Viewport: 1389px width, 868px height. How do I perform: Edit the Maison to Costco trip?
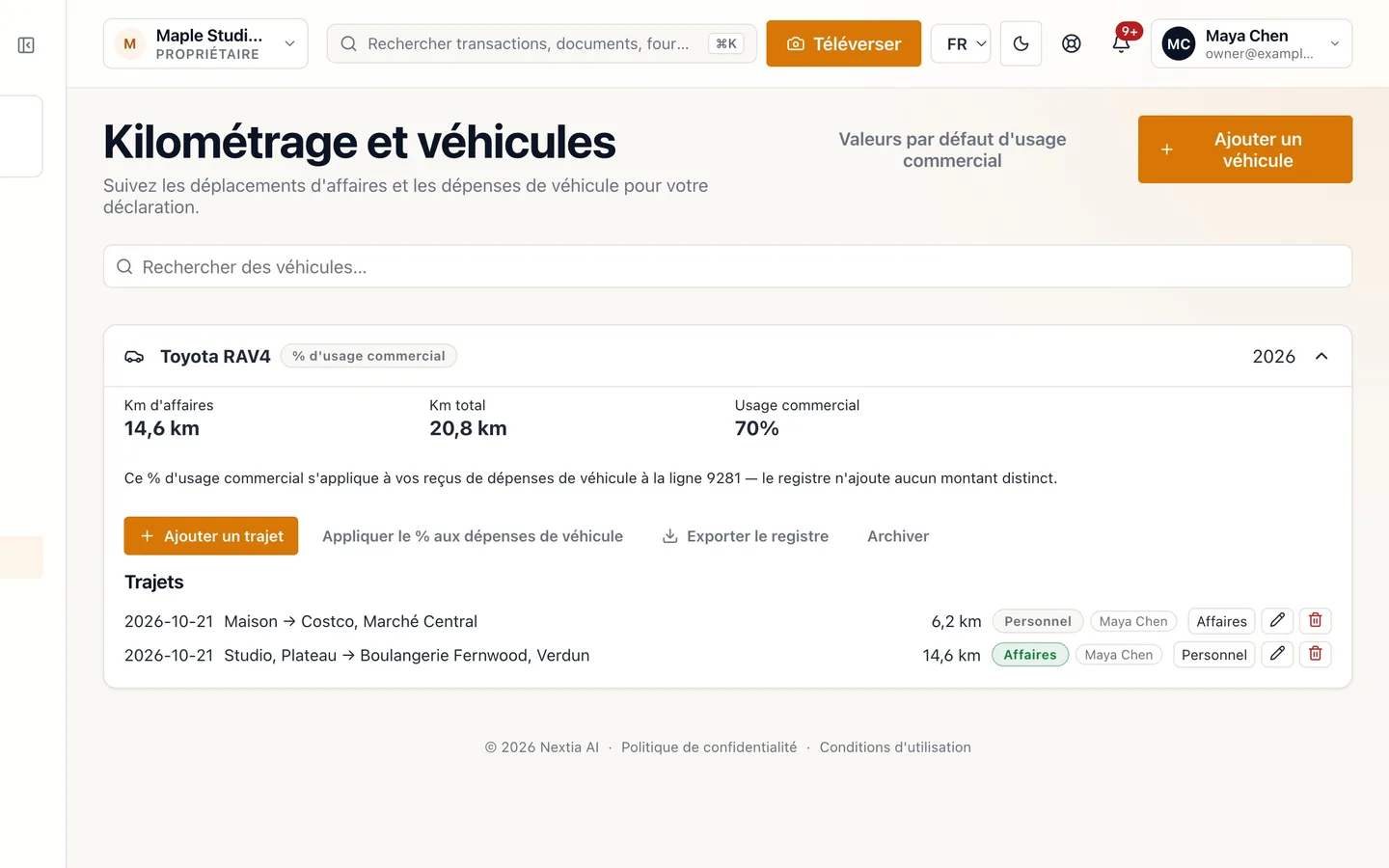(x=1277, y=620)
